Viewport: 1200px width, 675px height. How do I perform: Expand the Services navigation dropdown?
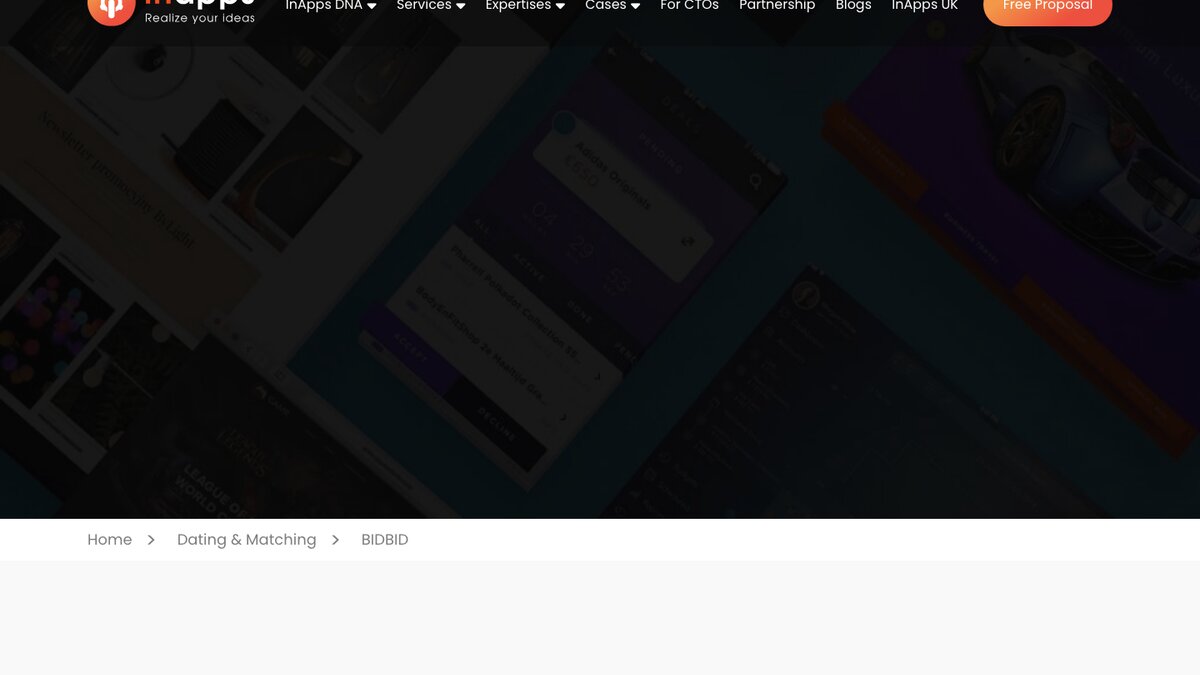[x=424, y=5]
